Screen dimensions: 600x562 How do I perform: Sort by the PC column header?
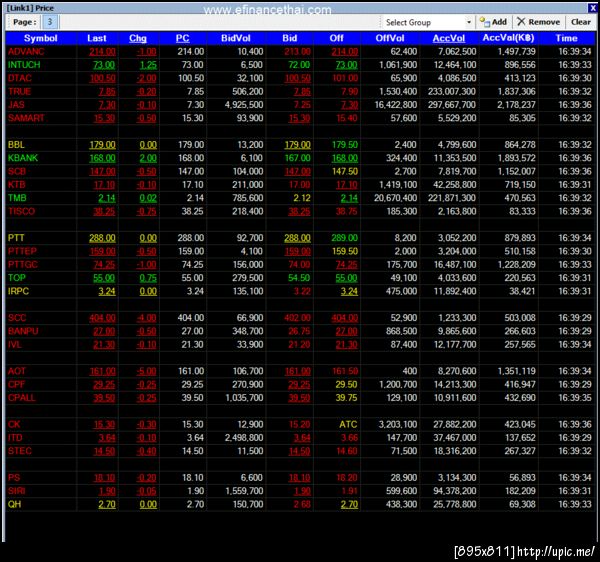(183, 38)
